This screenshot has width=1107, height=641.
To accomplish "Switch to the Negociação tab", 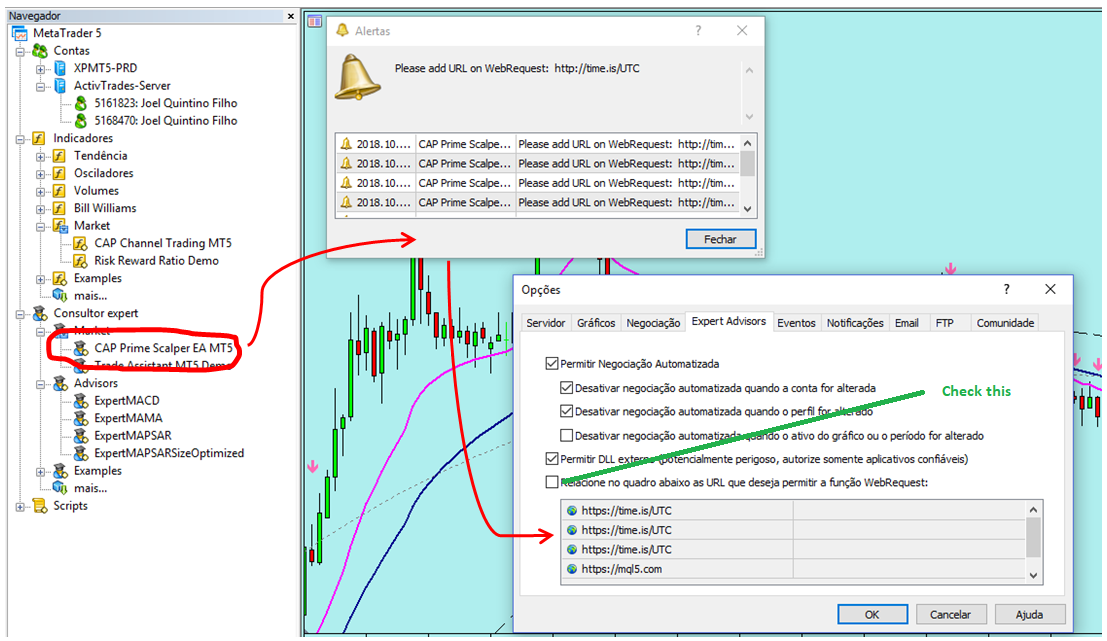I will [653, 323].
